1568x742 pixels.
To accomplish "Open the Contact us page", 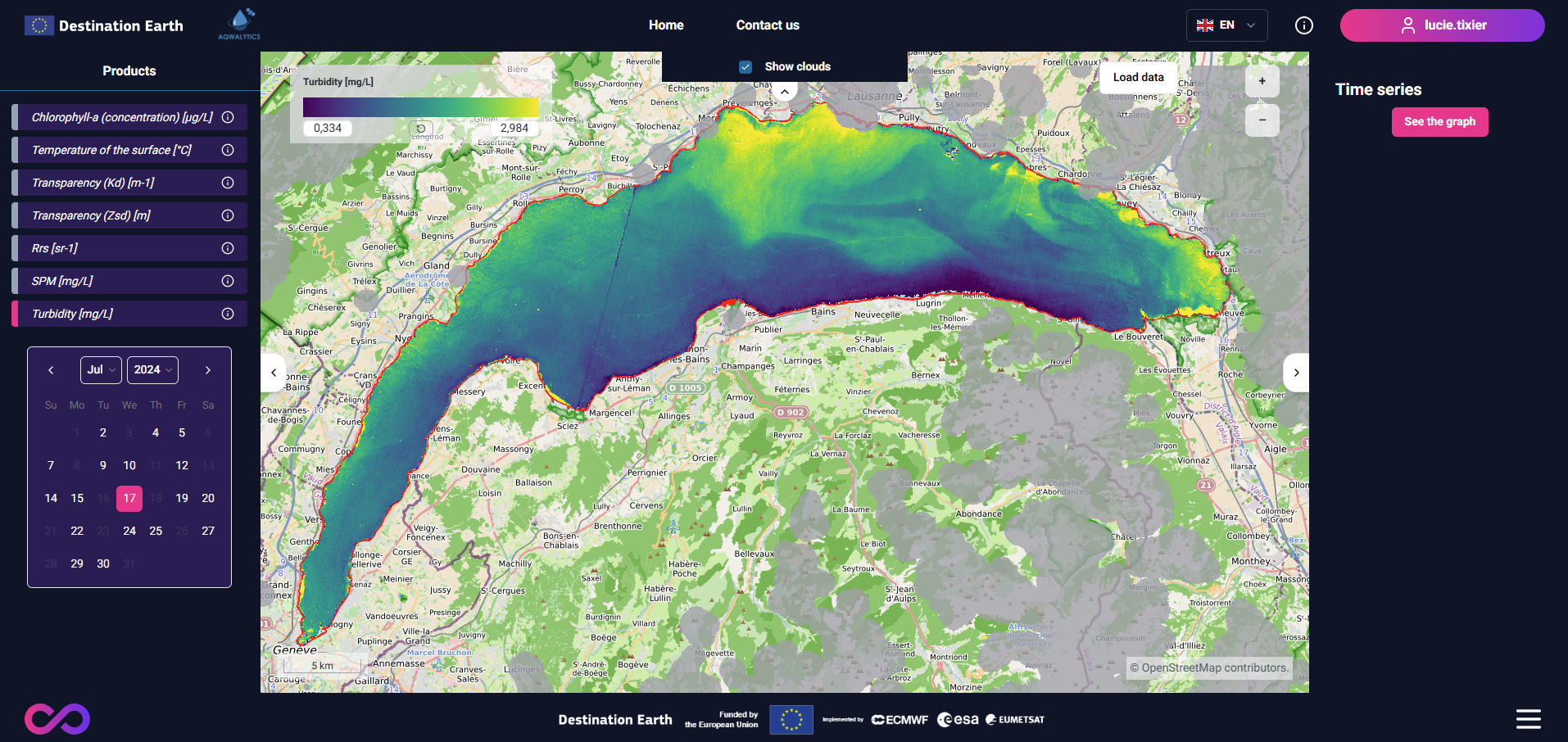I will [x=767, y=25].
